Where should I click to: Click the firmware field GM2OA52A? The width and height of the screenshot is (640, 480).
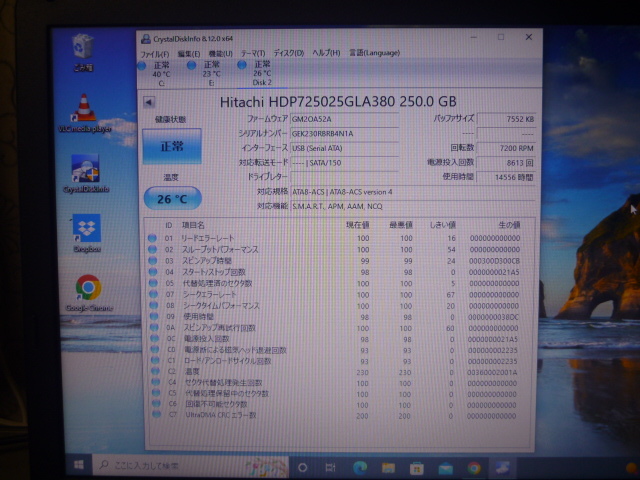tap(344, 119)
